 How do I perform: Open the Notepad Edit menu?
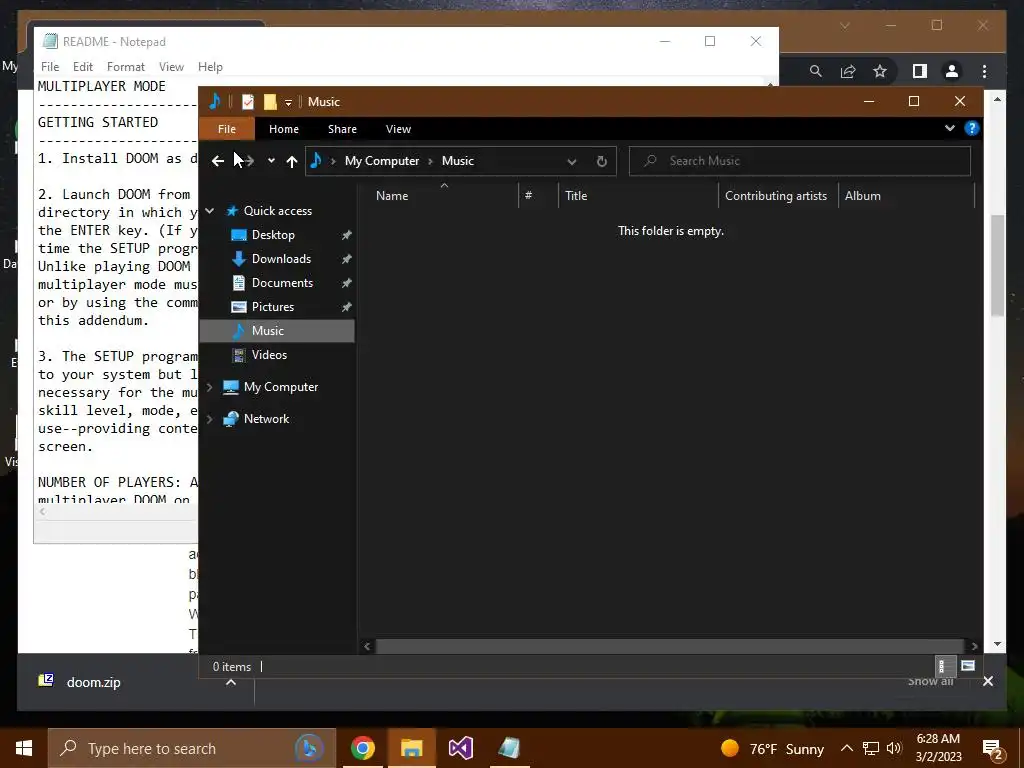coord(82,67)
